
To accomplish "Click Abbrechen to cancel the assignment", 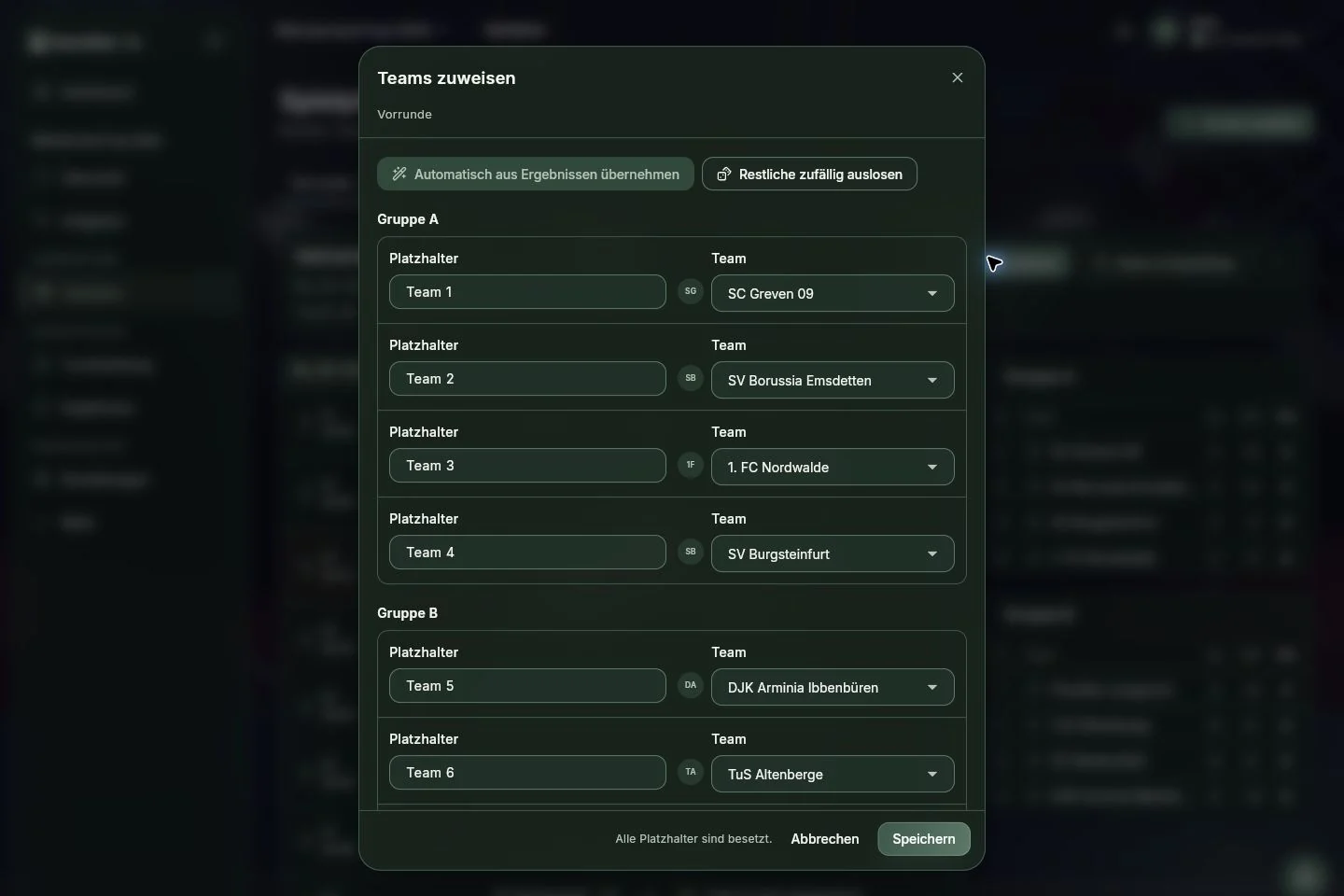I will 825,839.
